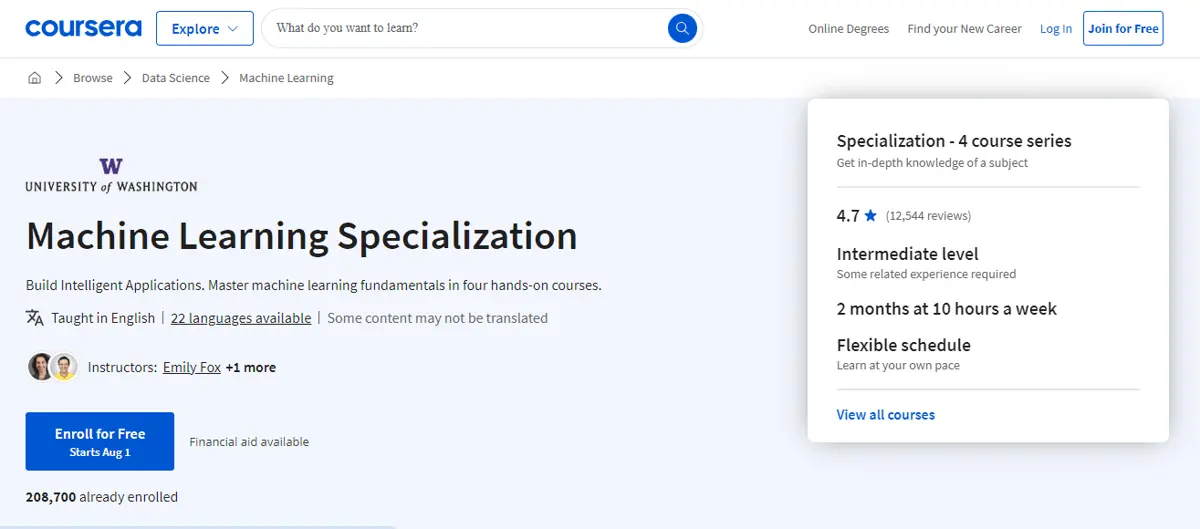
Task: Click the Coursera logo
Action: coord(83,28)
